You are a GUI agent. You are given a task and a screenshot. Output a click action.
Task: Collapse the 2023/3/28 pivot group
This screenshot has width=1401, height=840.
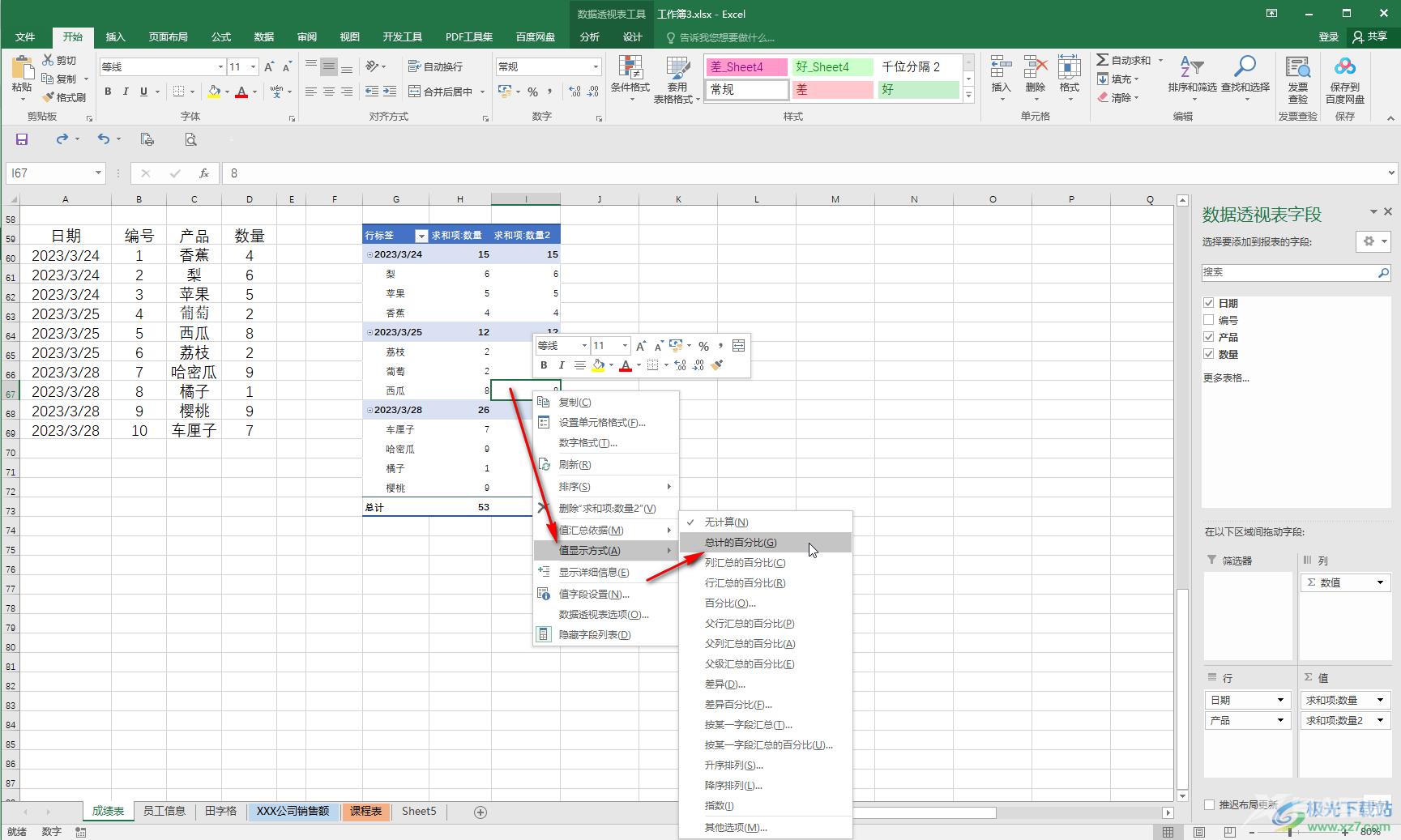point(369,410)
